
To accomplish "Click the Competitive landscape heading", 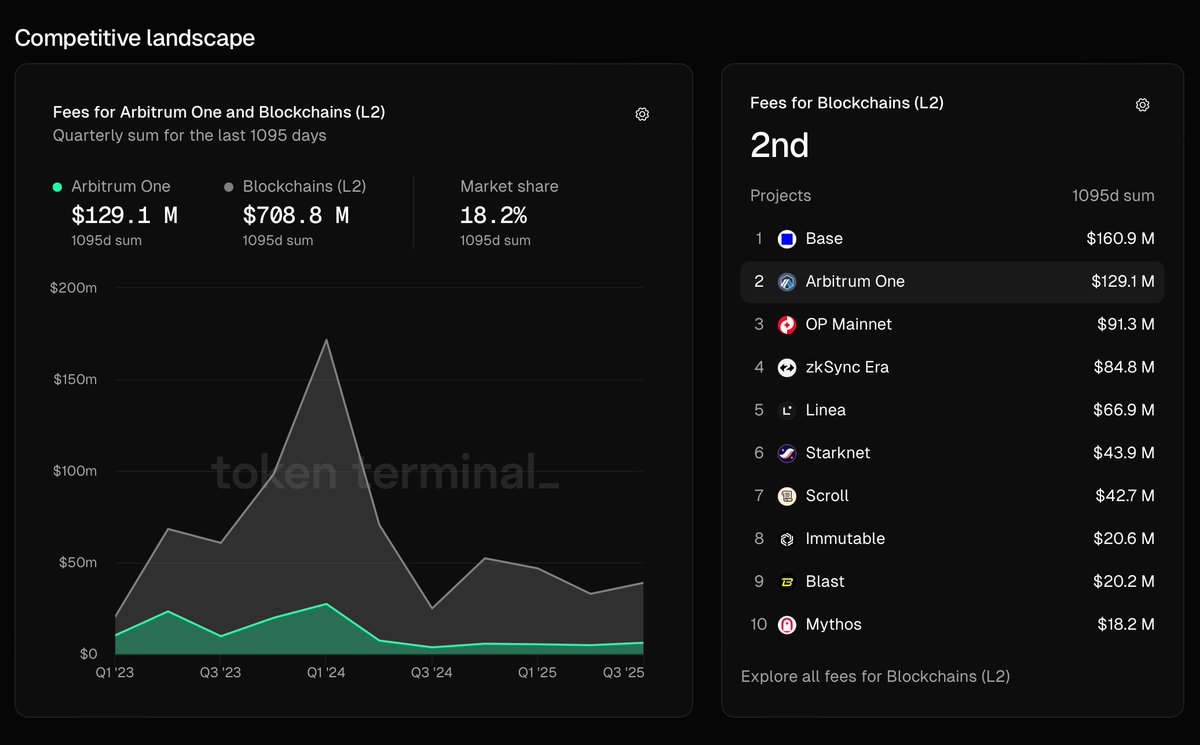I will [x=135, y=38].
